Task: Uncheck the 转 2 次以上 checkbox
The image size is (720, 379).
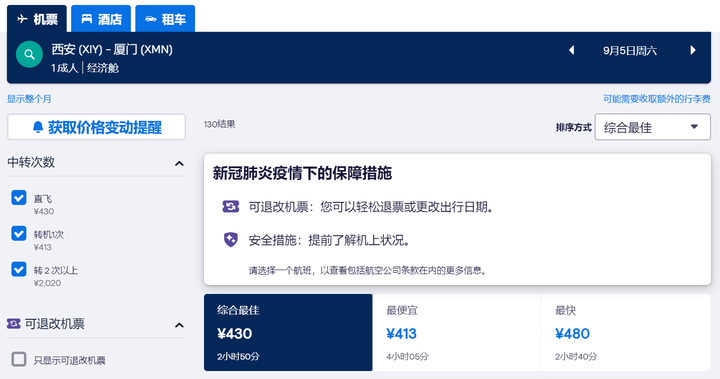Action: (x=19, y=269)
